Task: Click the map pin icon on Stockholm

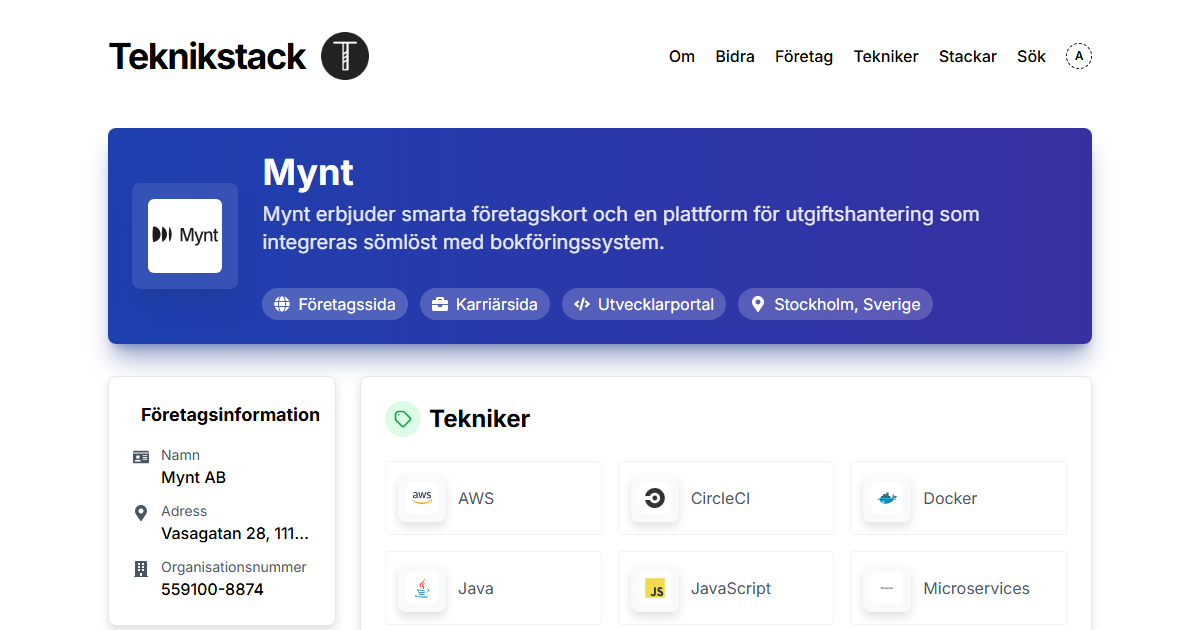Action: tap(758, 304)
